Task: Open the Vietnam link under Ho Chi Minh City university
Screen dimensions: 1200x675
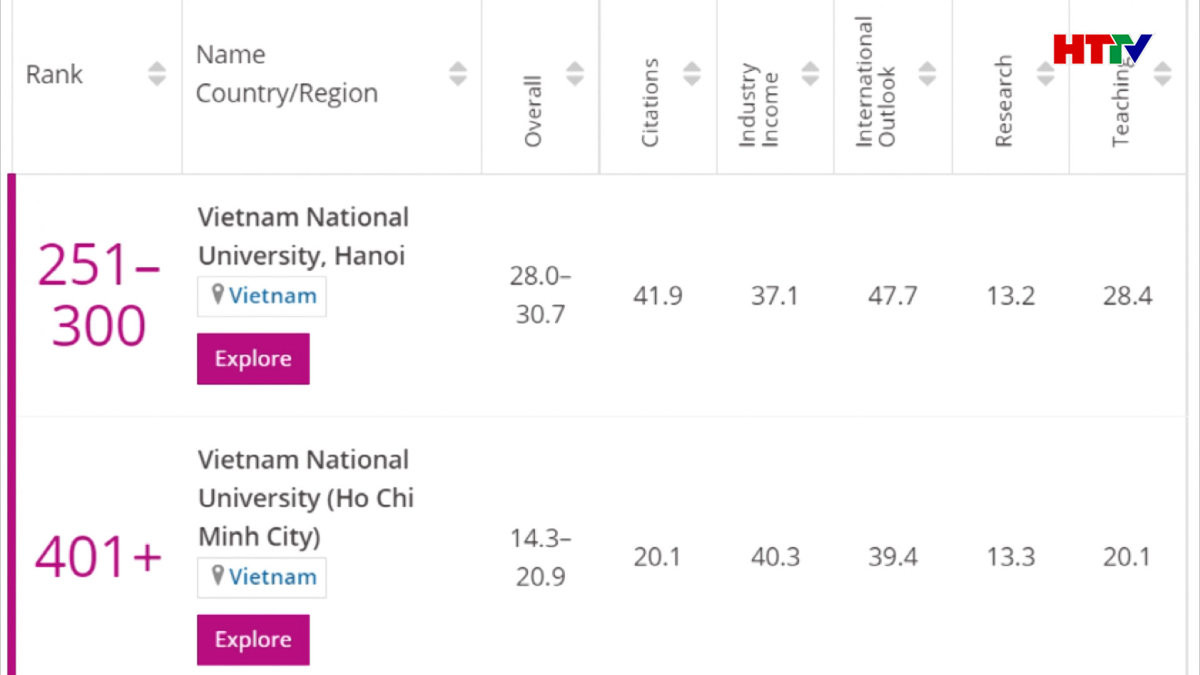Action: (272, 577)
